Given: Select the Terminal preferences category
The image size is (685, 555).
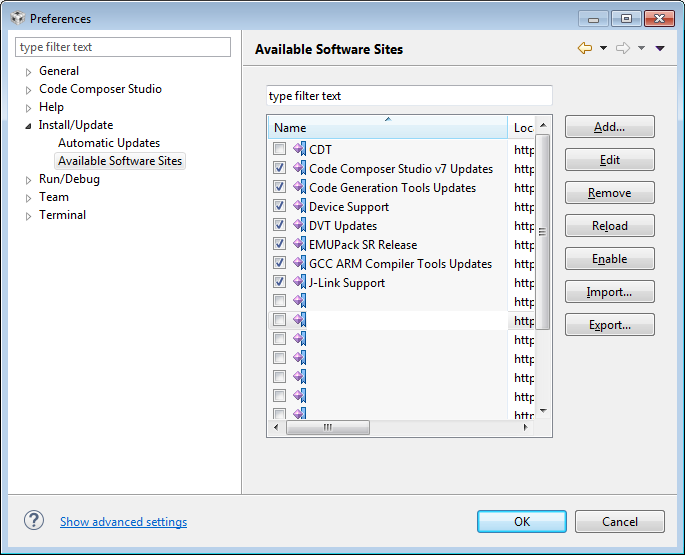Looking at the screenshot, I should click(62, 215).
